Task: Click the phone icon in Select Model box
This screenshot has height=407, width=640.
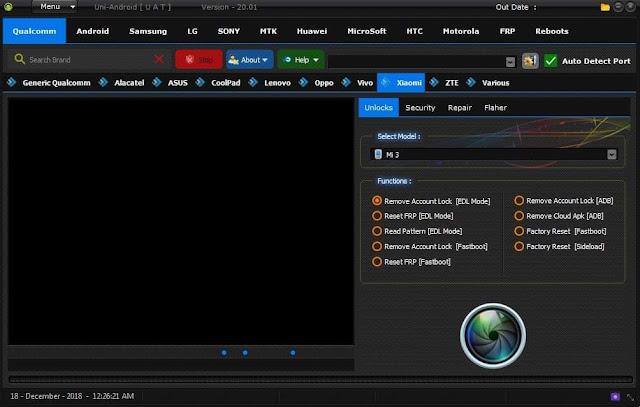Action: pyautogui.click(x=378, y=154)
